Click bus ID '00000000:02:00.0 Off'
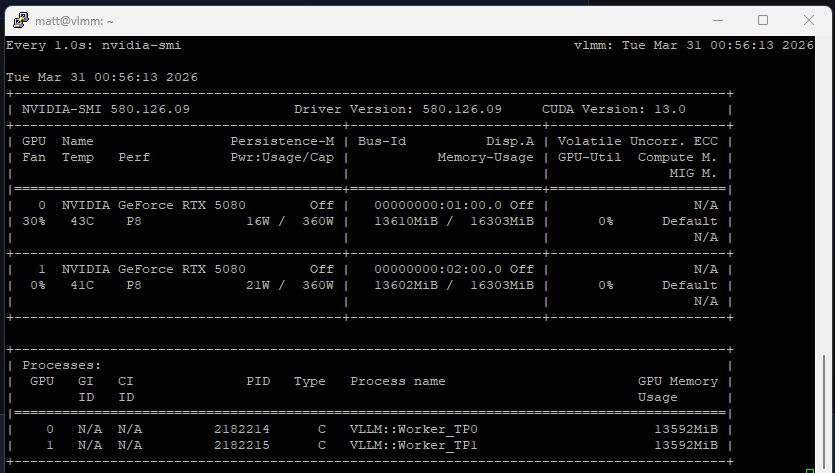The image size is (835, 473). (x=454, y=269)
